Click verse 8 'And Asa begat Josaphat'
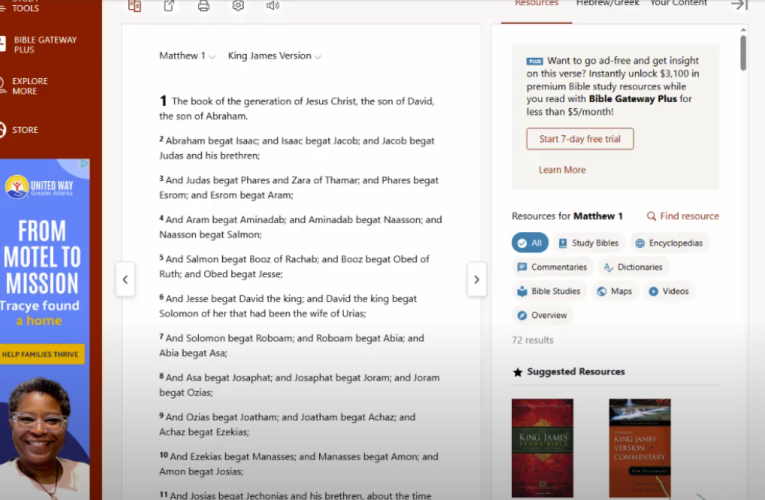765x500 pixels. coord(300,385)
